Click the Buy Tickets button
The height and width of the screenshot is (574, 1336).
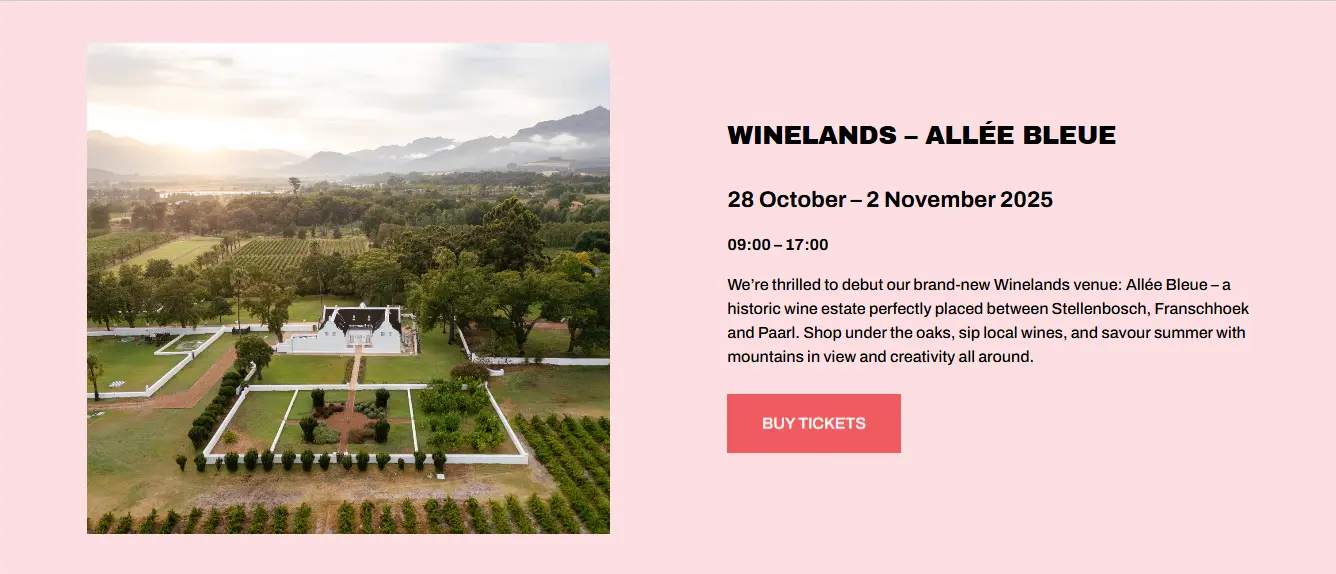813,423
